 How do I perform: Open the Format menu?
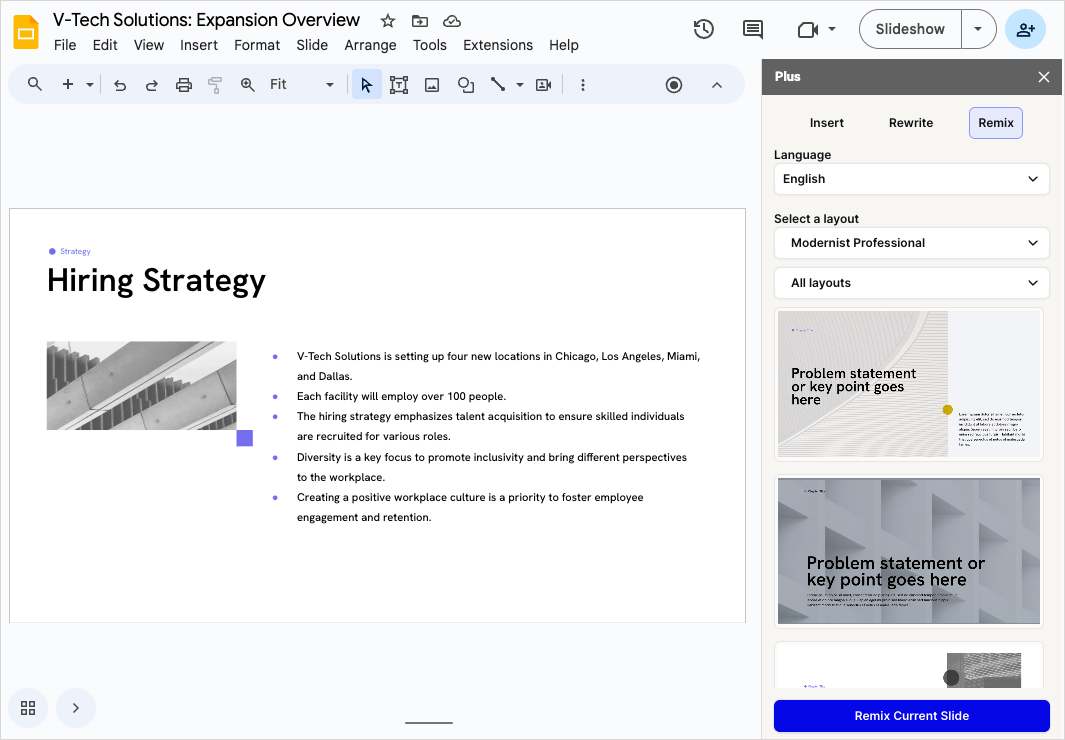pos(257,45)
